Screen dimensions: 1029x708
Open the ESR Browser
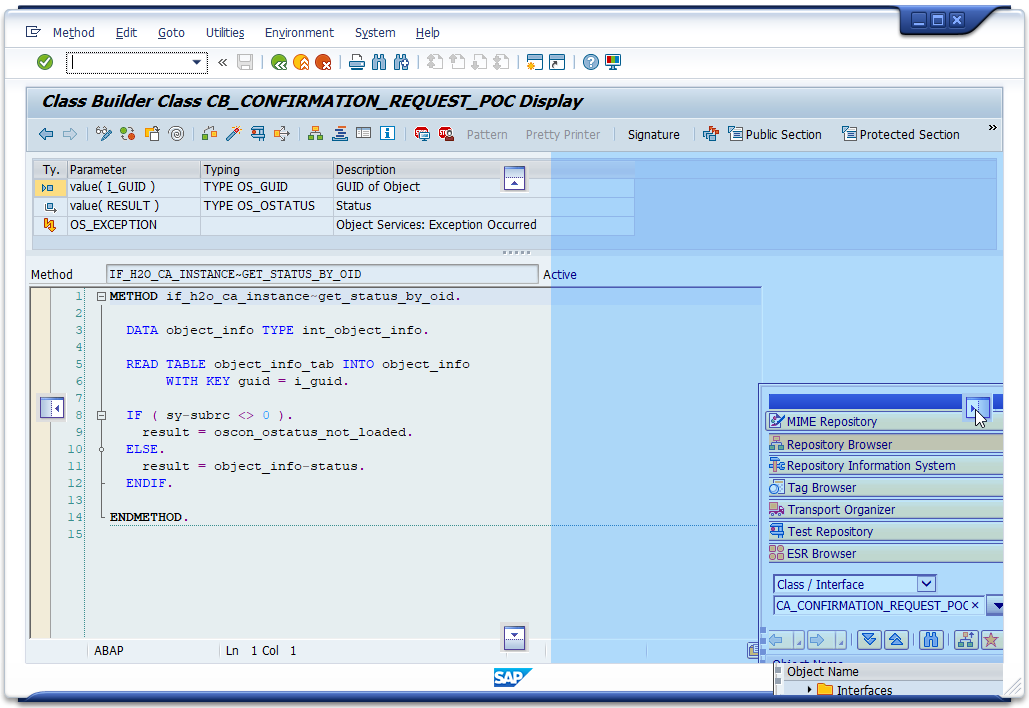pyautogui.click(x=885, y=554)
